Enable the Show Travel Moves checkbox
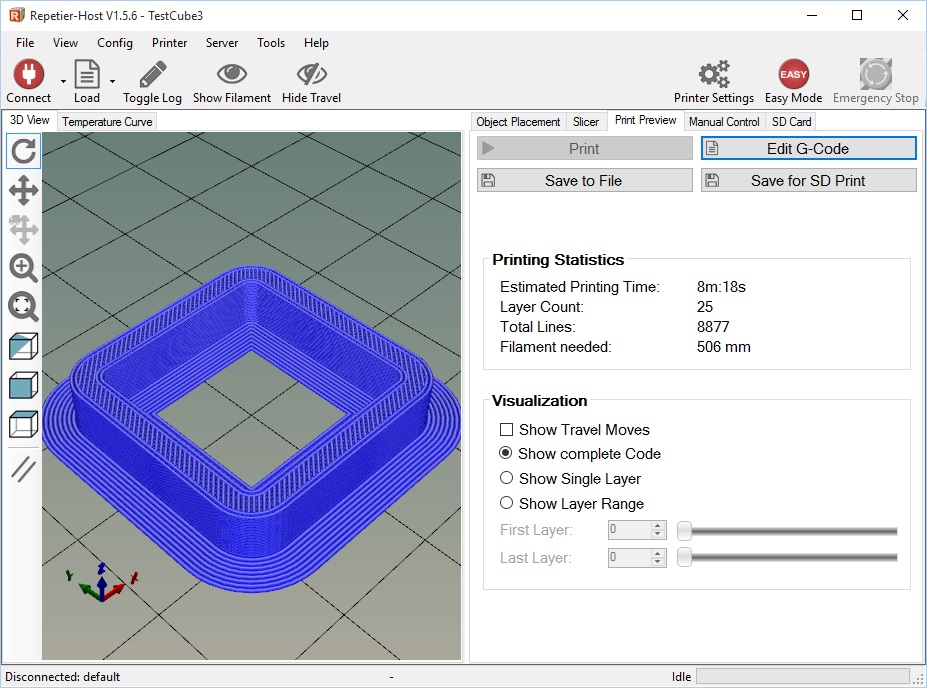The image size is (927, 688). [x=506, y=430]
